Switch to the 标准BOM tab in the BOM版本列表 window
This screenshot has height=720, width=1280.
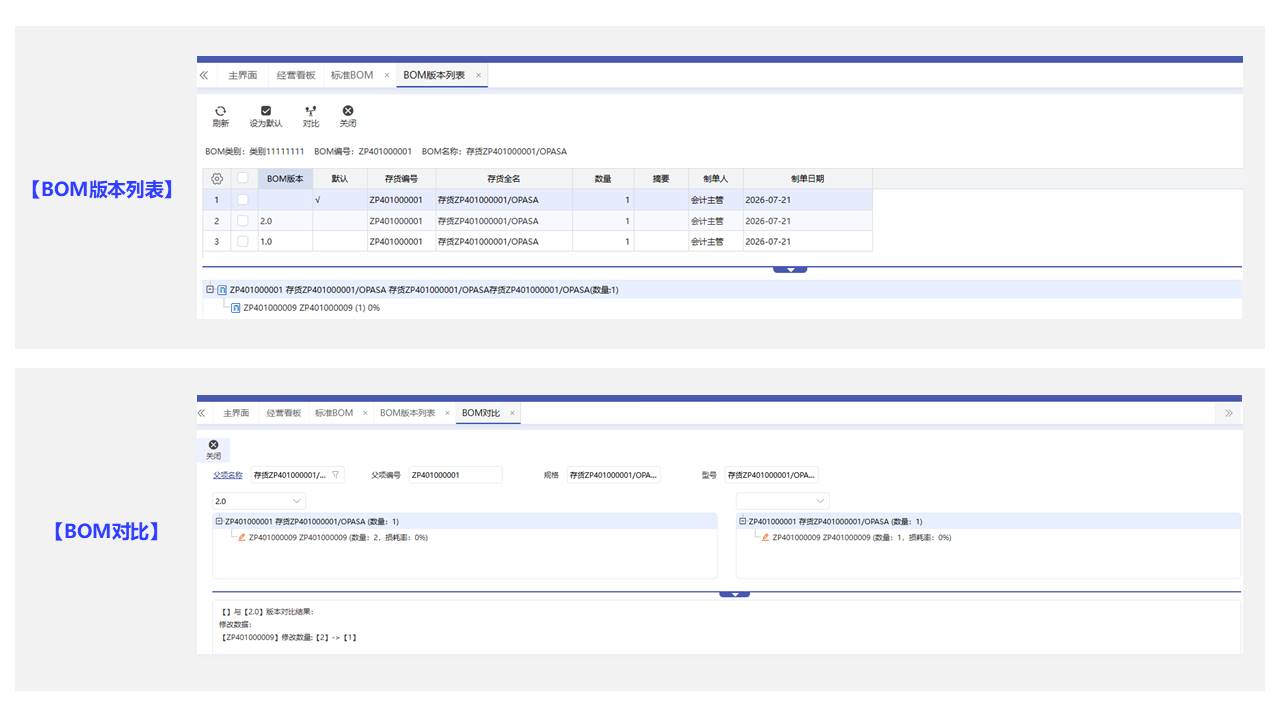click(352, 75)
